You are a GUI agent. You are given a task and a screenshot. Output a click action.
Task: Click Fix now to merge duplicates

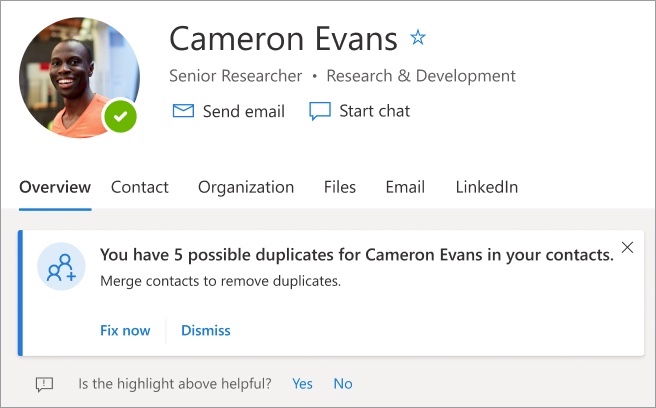[x=125, y=330]
